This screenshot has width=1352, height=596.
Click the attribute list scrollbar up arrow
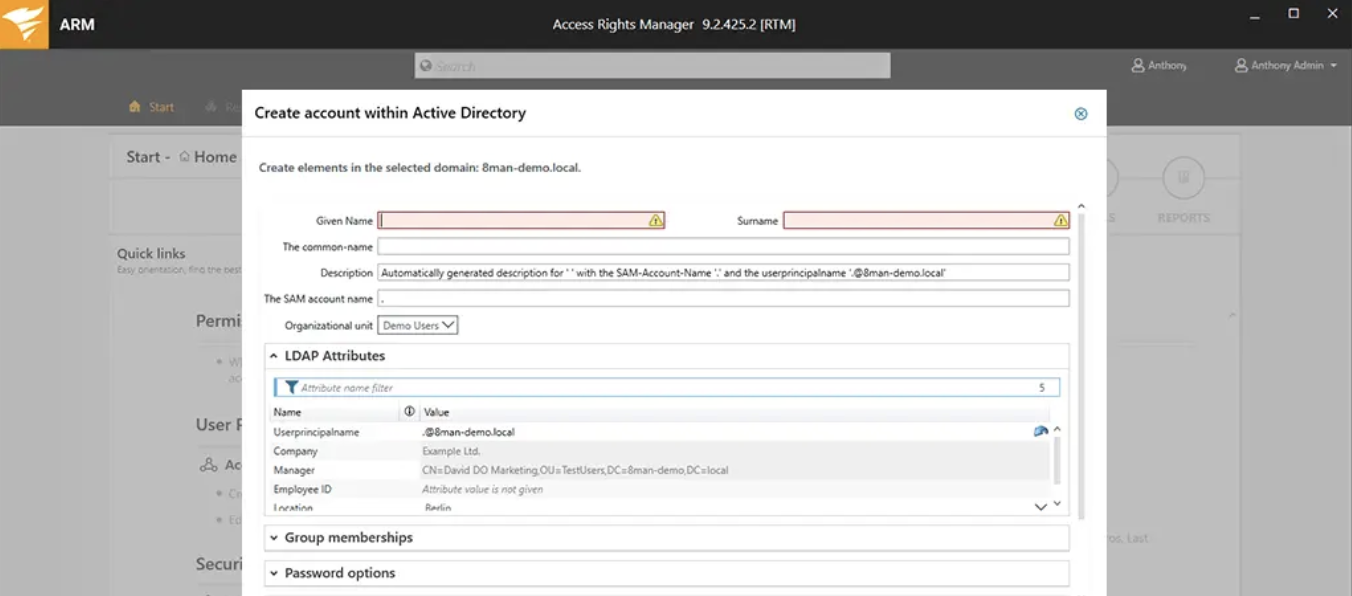(x=1057, y=430)
